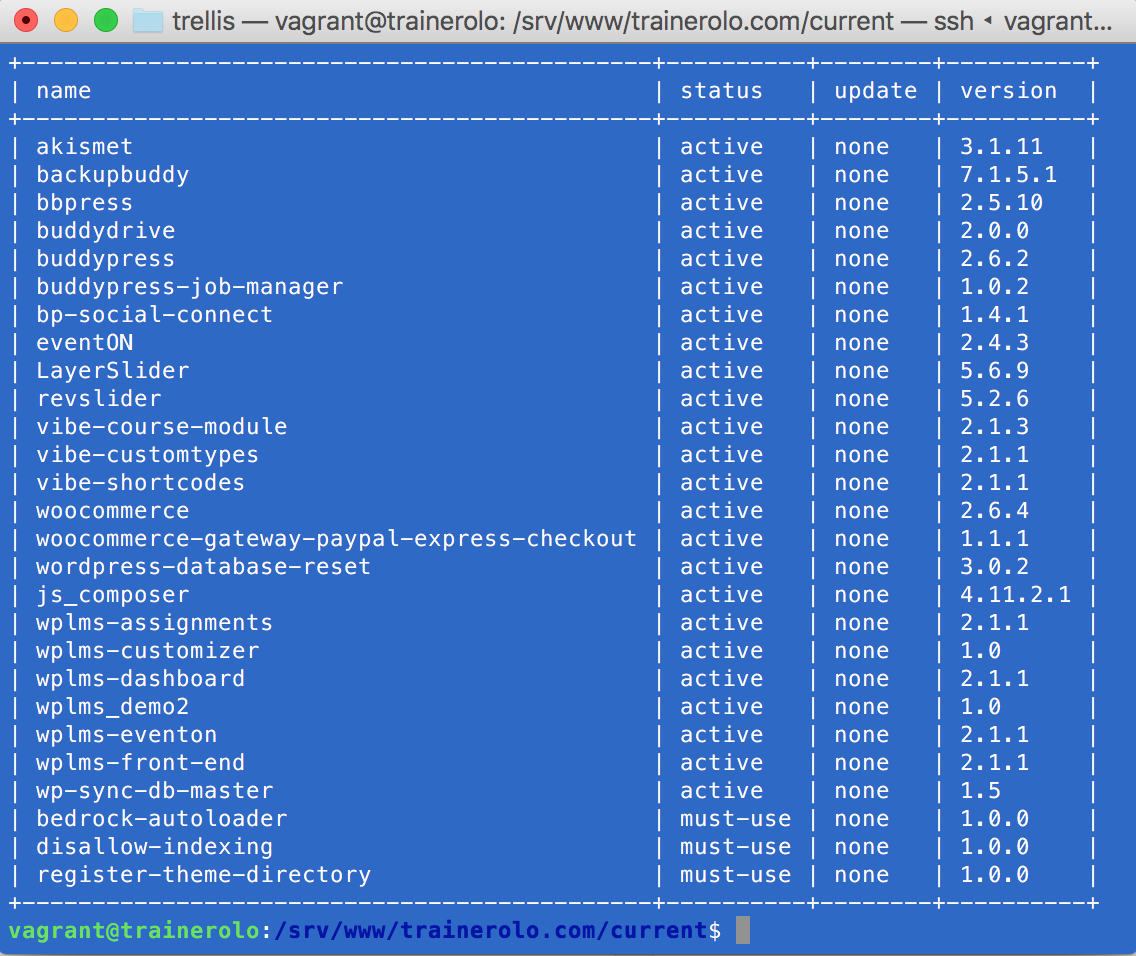Click the "update" column header
Image resolution: width=1136 pixels, height=956 pixels.
pos(876,91)
